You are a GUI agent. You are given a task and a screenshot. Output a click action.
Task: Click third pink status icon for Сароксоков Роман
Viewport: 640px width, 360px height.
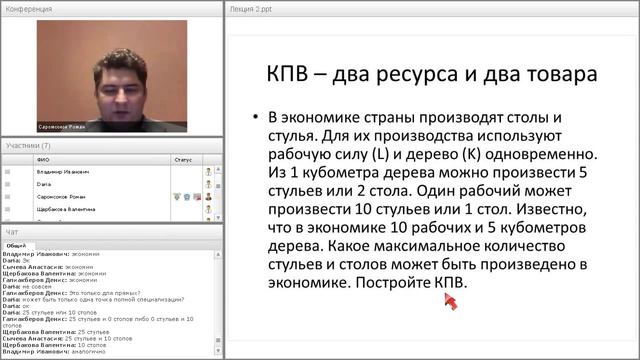point(197,197)
